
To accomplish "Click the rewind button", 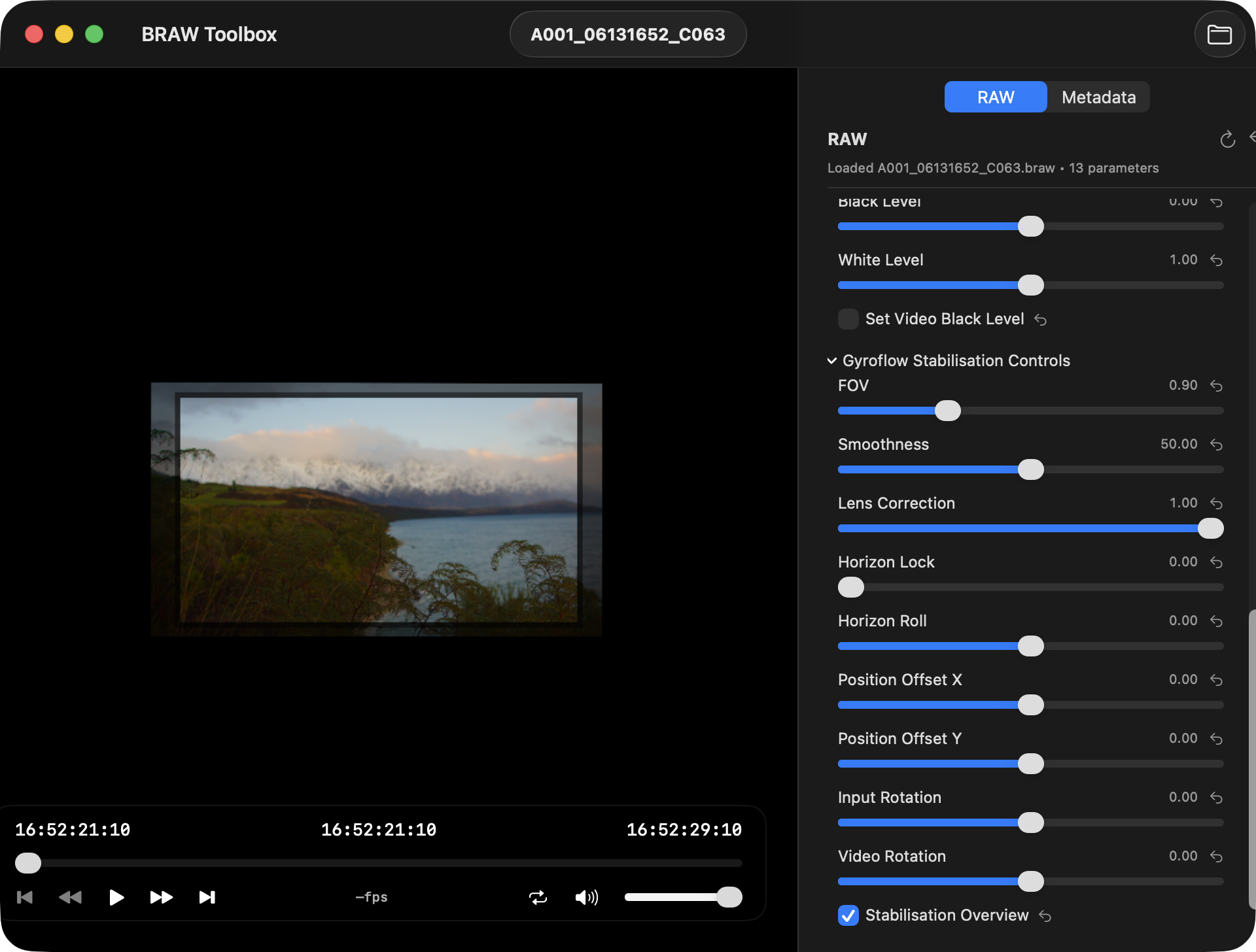I will pyautogui.click(x=70, y=897).
